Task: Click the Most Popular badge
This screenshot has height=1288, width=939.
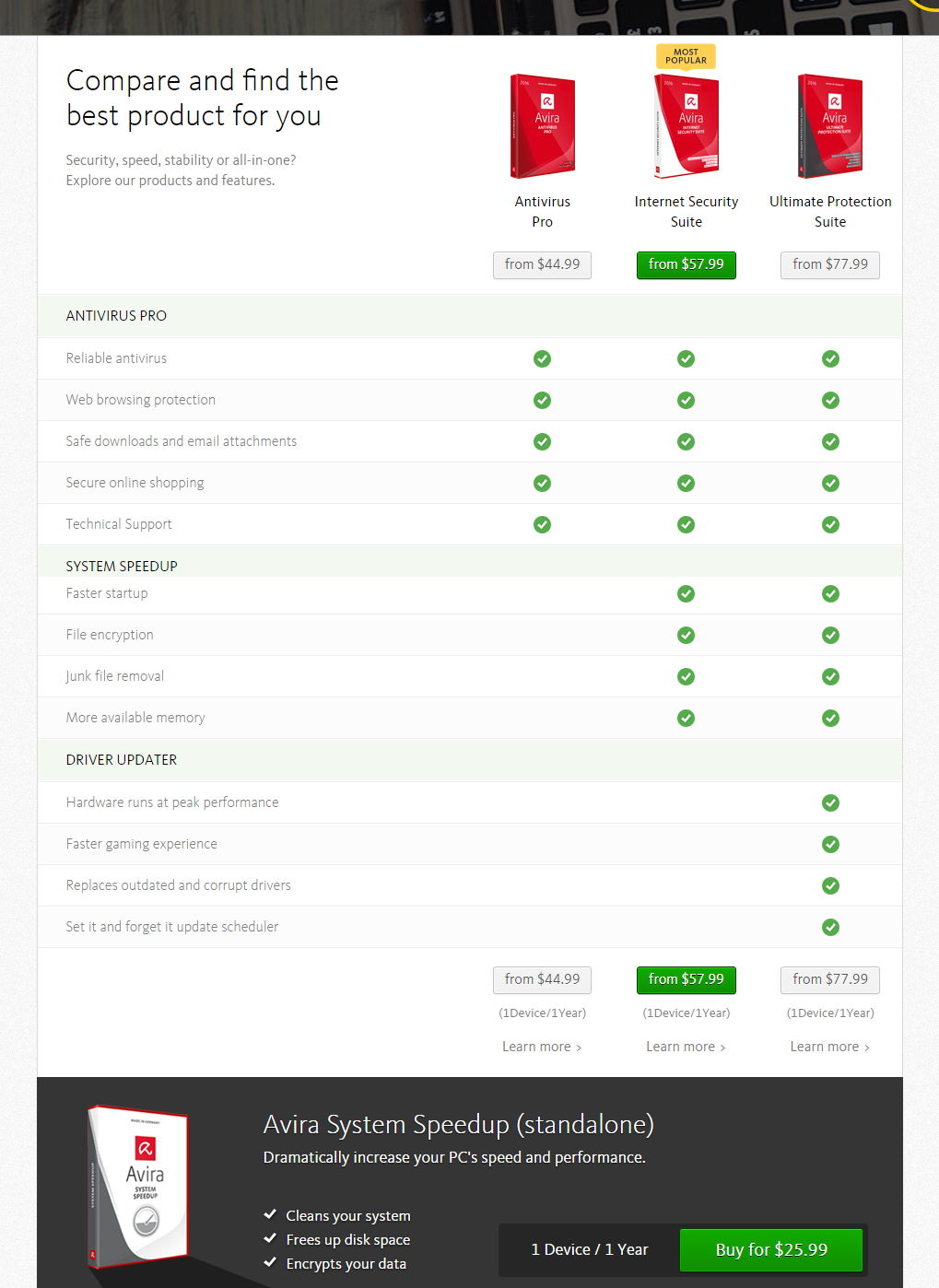Action: click(x=687, y=56)
